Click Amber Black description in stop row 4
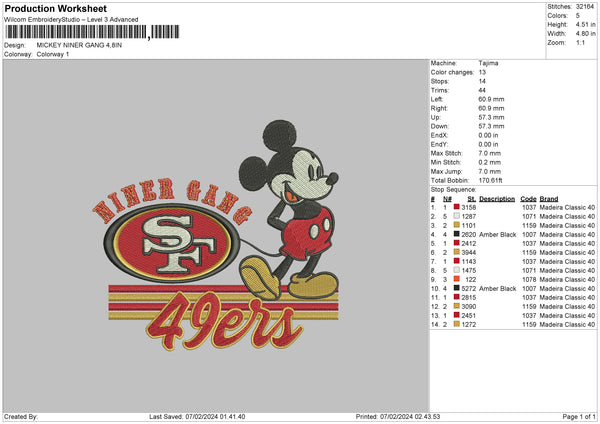 tap(497, 234)
